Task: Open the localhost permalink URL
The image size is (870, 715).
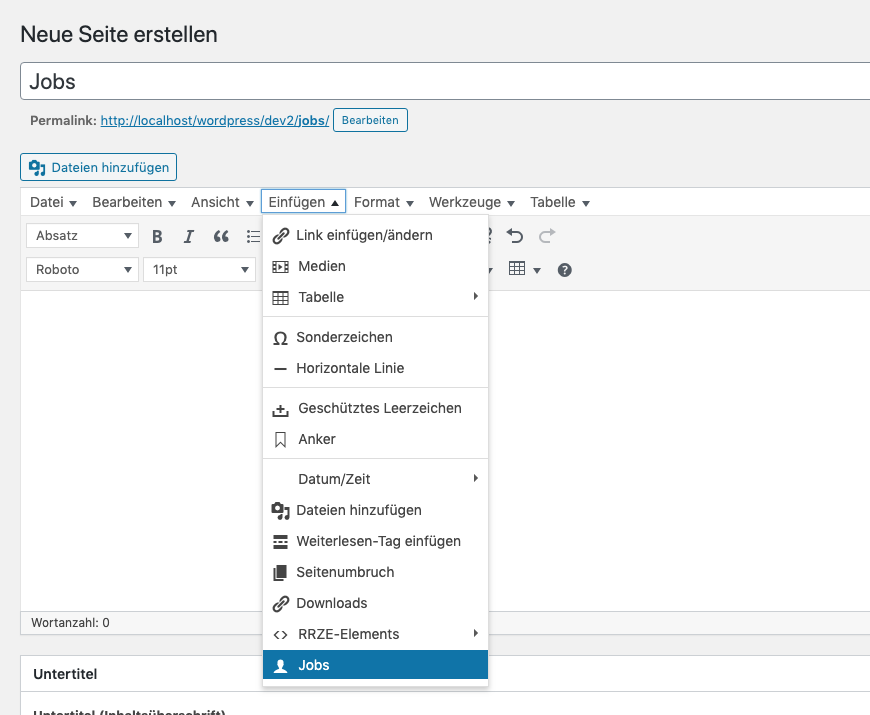Action: click(x=214, y=120)
